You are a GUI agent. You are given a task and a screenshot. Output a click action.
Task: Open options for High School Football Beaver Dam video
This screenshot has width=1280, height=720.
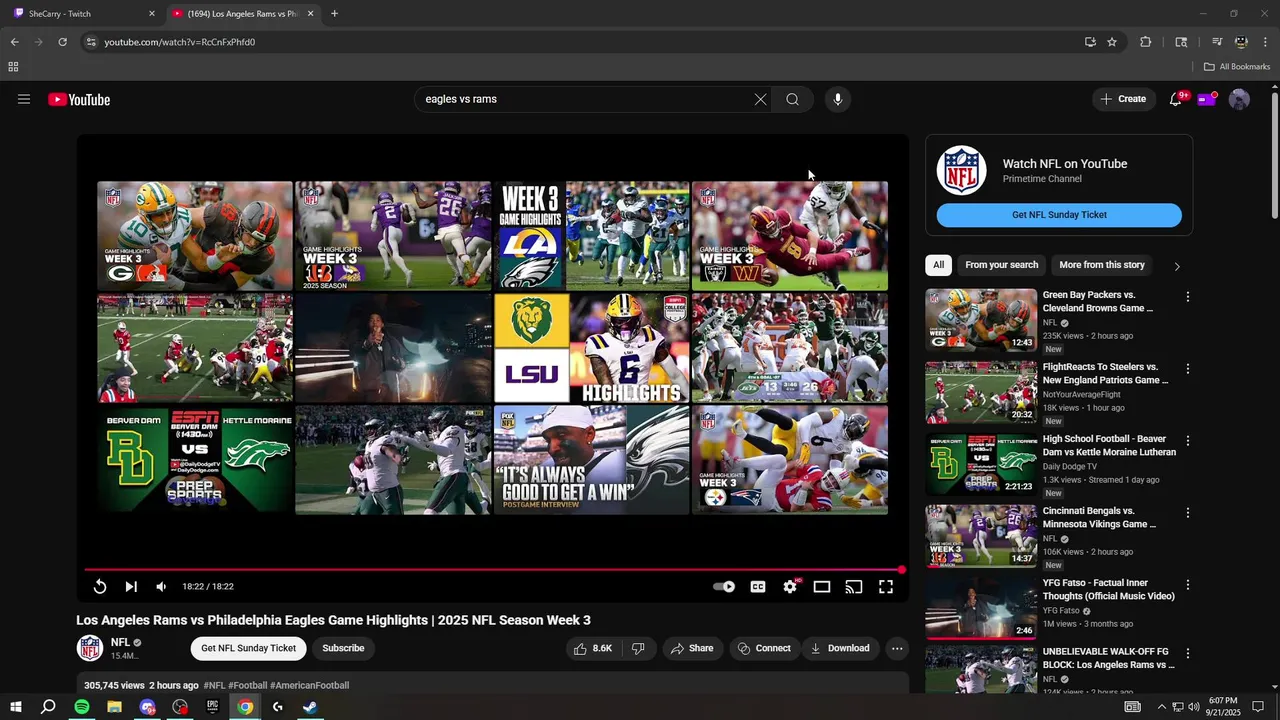pos(1188,441)
